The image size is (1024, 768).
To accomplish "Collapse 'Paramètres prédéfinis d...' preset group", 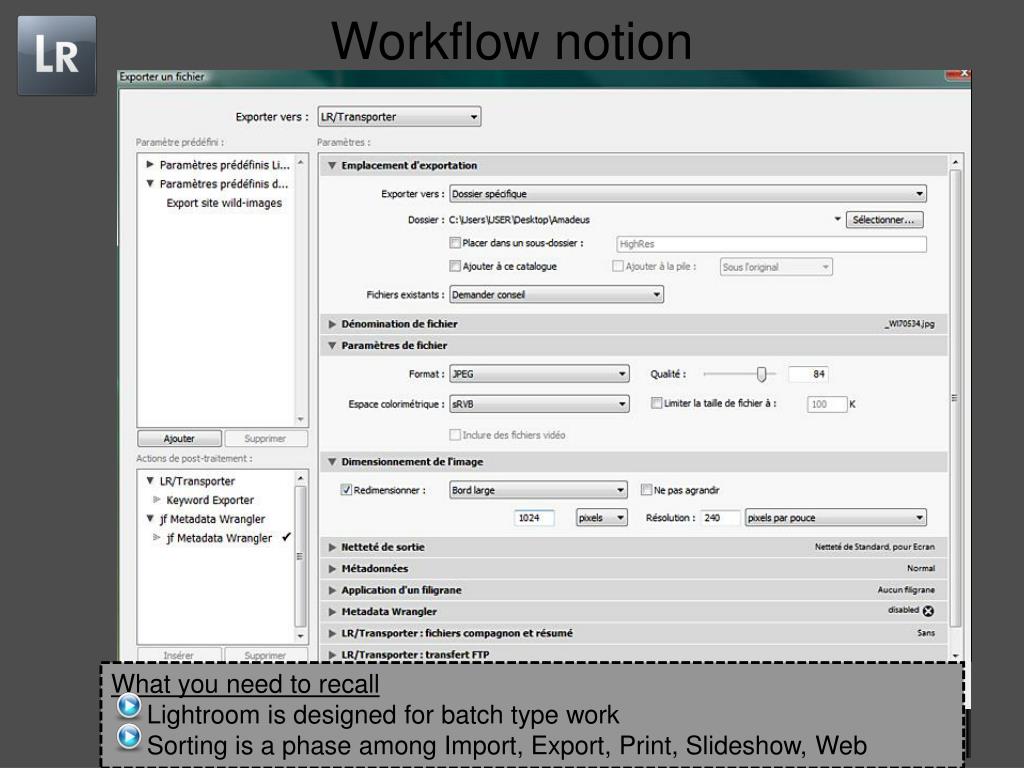I will coord(150,184).
